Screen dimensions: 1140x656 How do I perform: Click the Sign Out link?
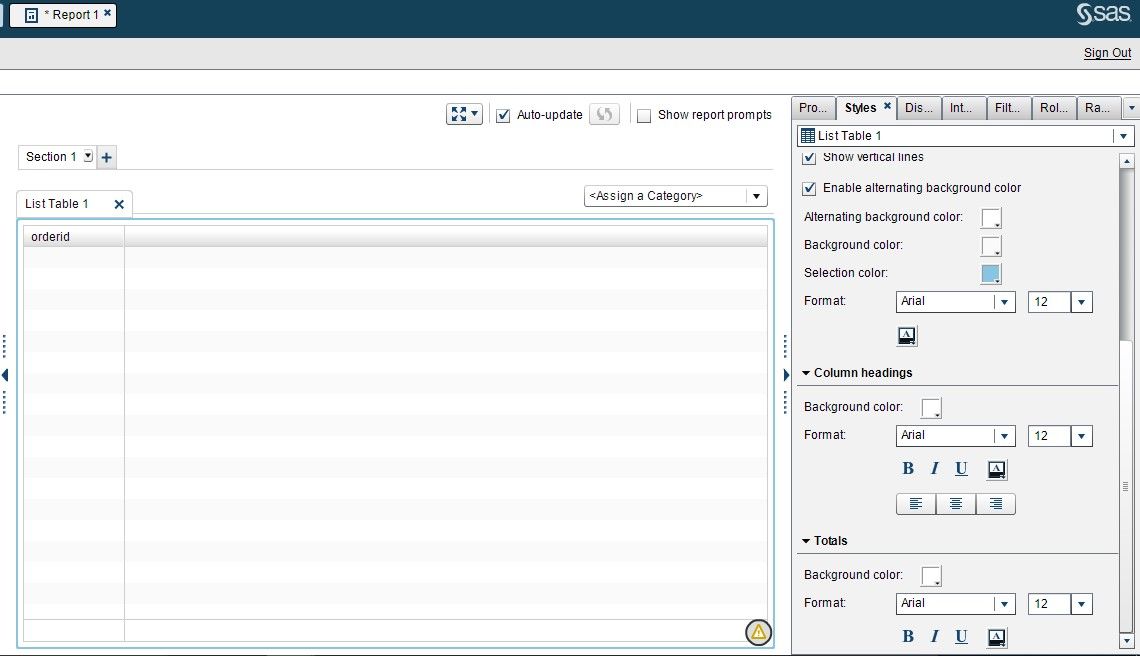tap(1106, 52)
